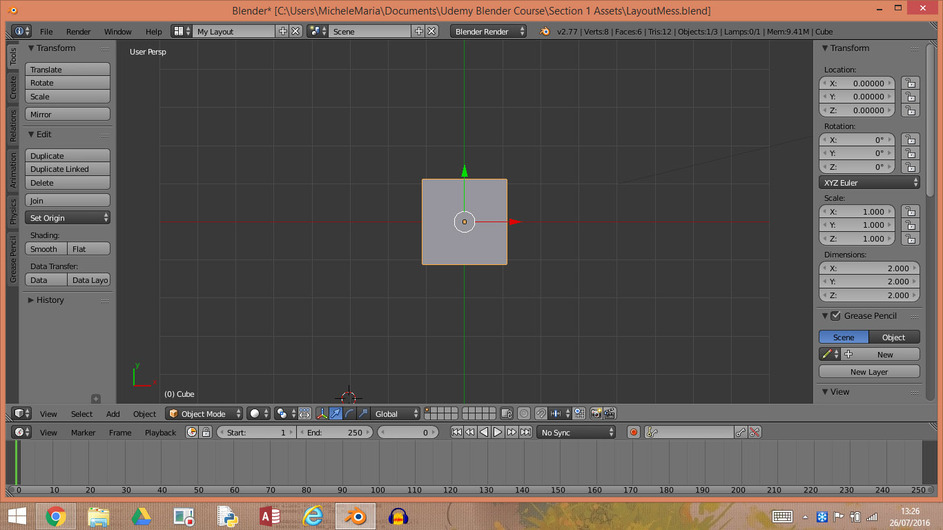Open the Blender Render engine dropdown

(490, 32)
